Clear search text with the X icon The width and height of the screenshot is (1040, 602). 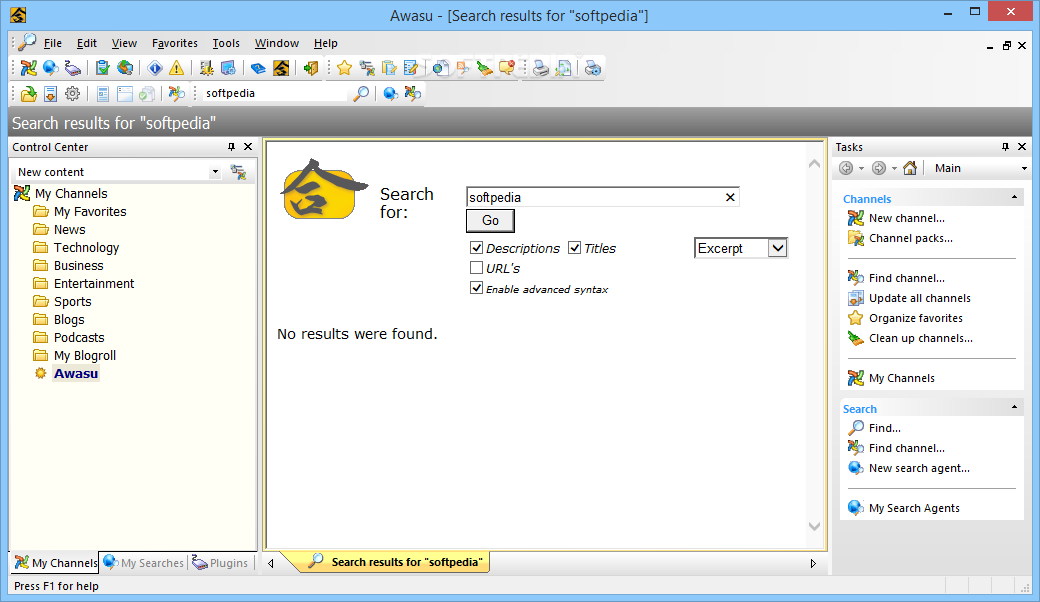click(730, 197)
